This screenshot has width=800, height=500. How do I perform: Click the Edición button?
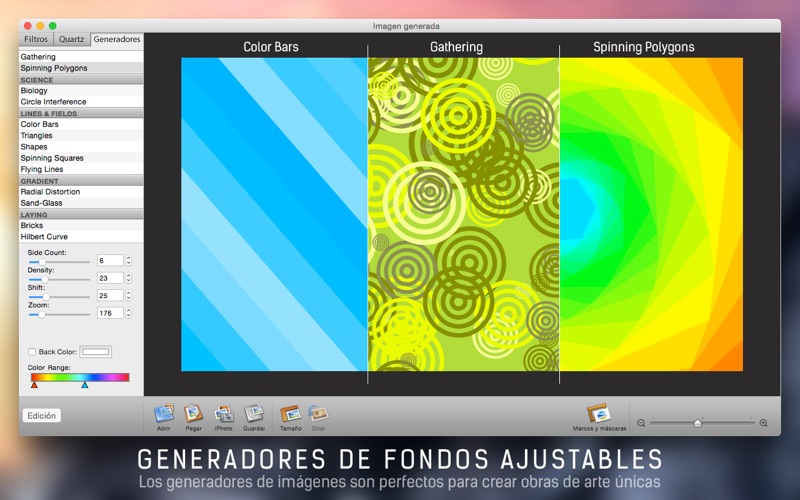pos(42,415)
